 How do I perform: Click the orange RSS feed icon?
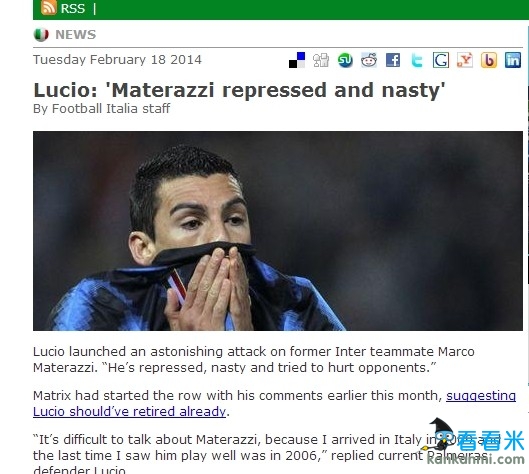click(x=49, y=7)
